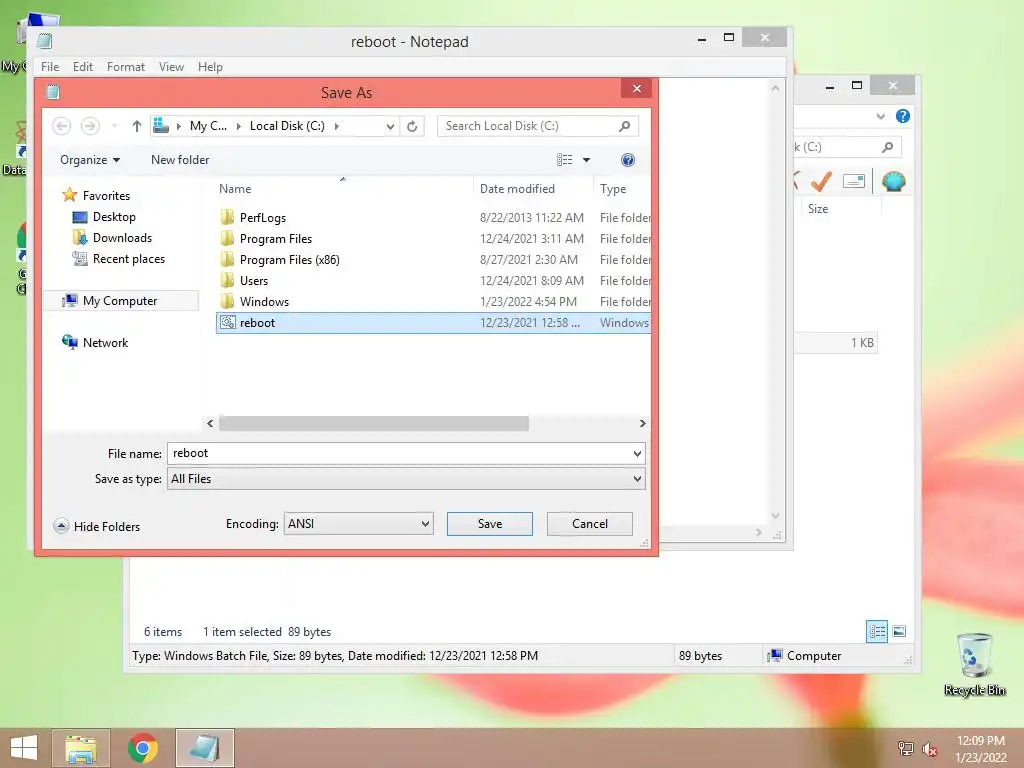The width and height of the screenshot is (1024, 768).
Task: Open the Notepad Help menu
Action: (x=210, y=67)
